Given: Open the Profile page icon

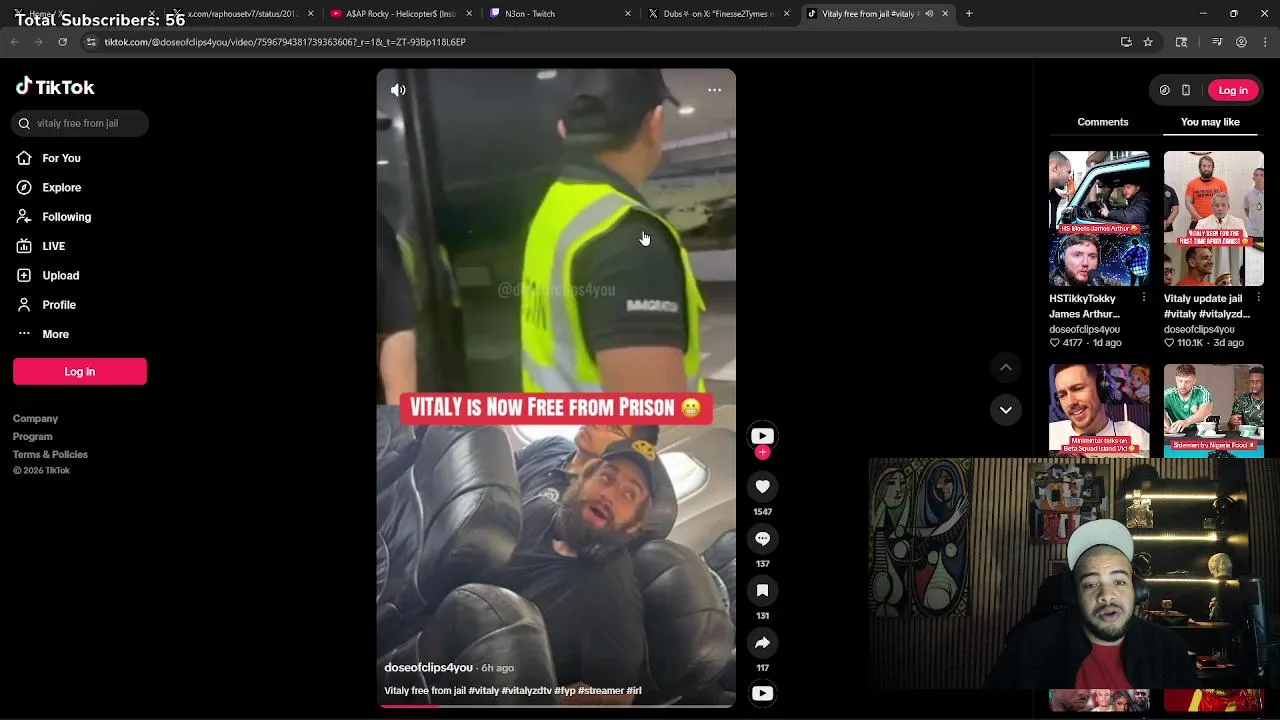Looking at the screenshot, I should click(24, 304).
